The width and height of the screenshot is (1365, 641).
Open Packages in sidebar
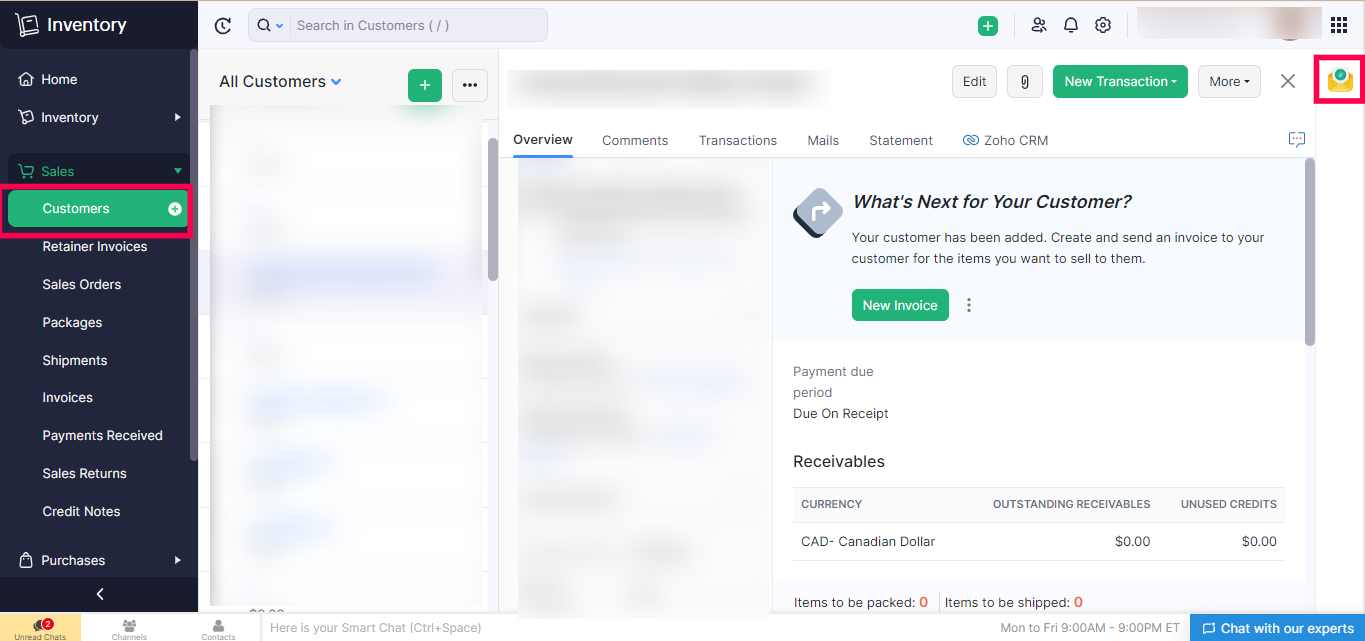coord(72,323)
